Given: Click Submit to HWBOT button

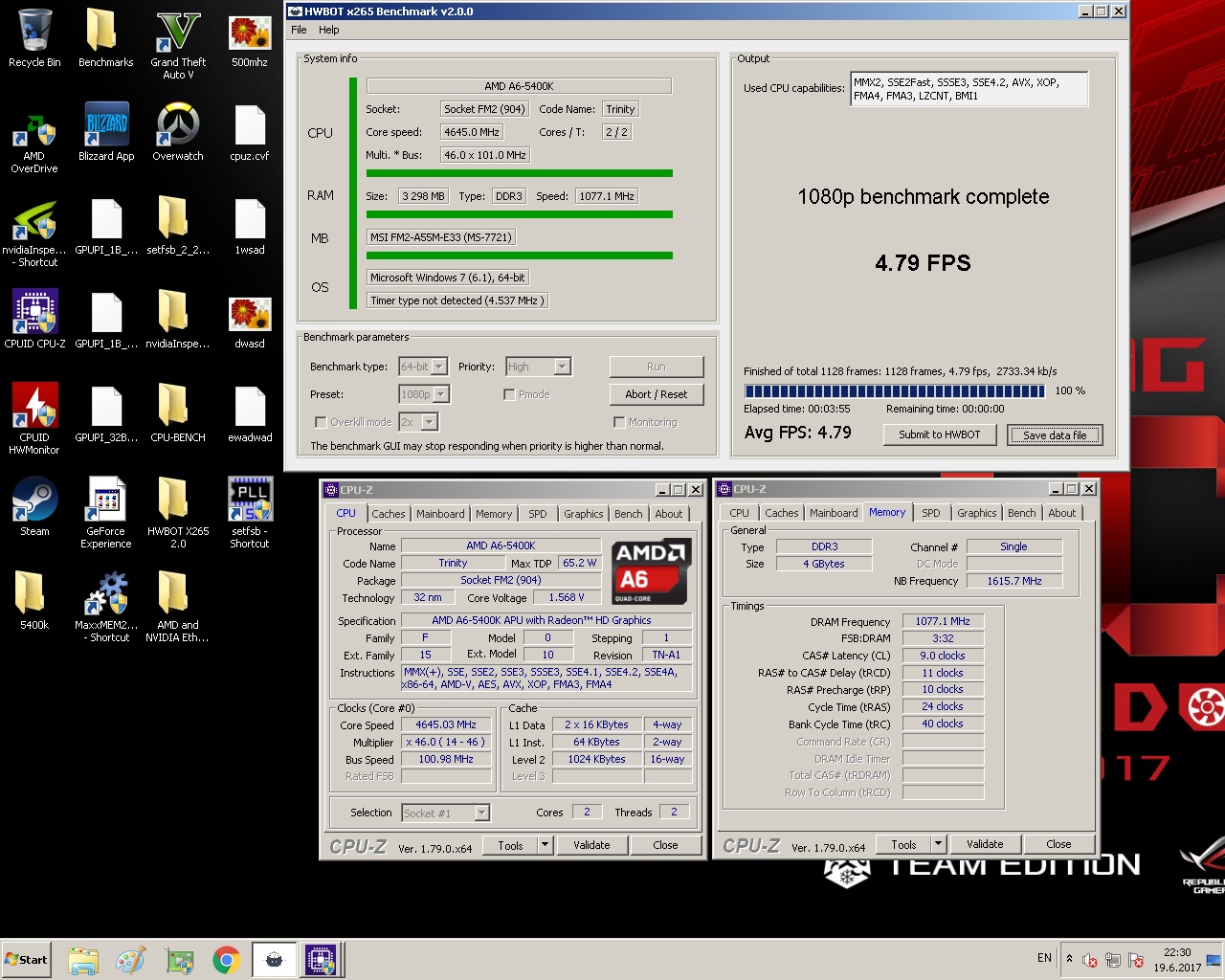Looking at the screenshot, I should 939,434.
